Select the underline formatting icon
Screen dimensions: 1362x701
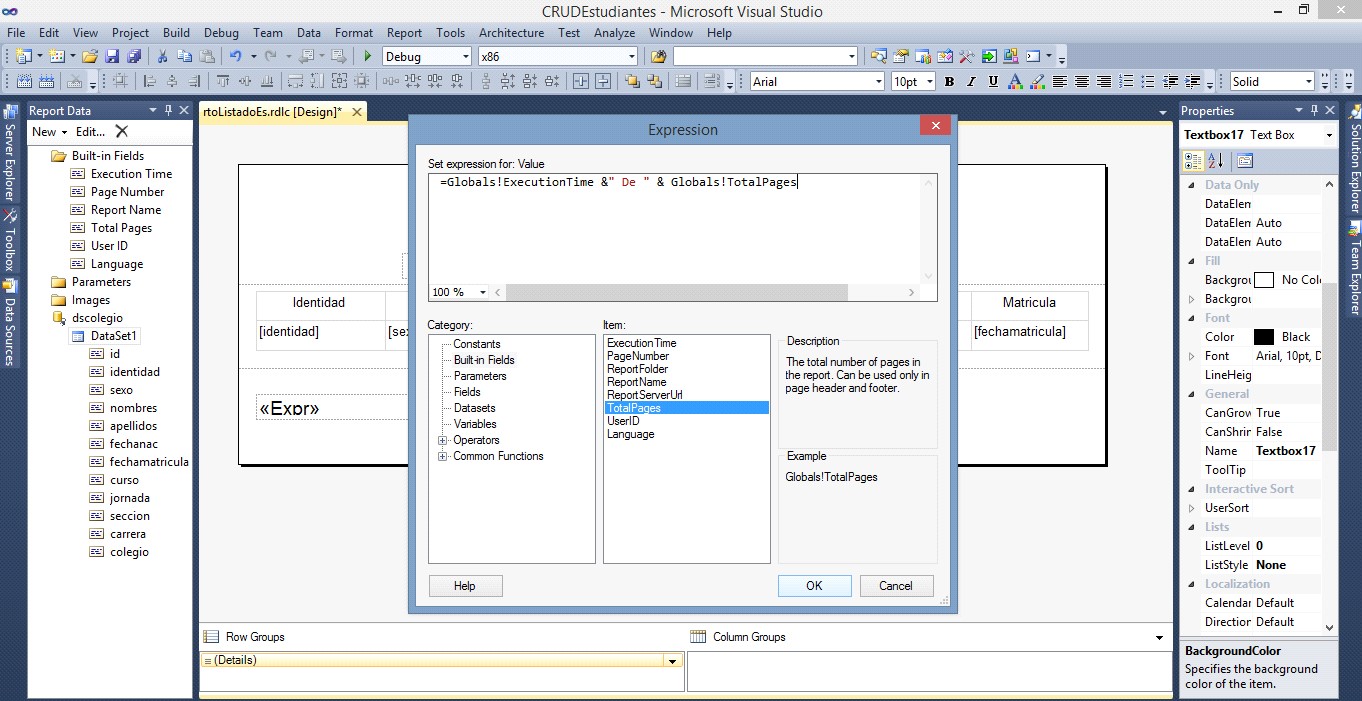pos(993,81)
